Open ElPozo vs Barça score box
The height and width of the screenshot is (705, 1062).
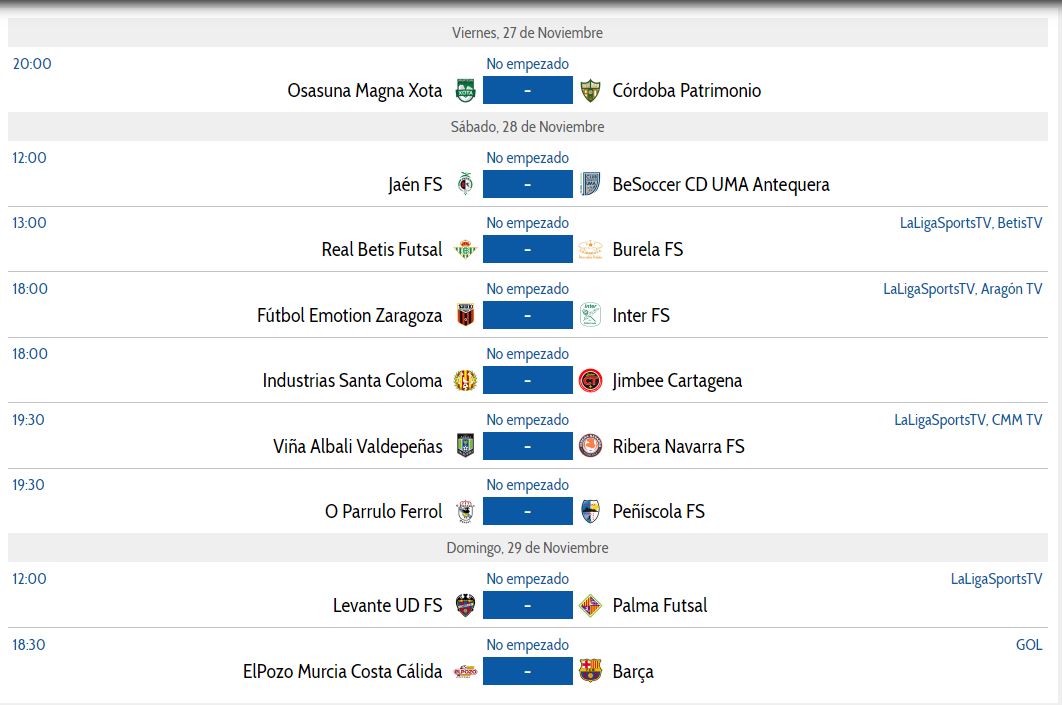point(527,671)
